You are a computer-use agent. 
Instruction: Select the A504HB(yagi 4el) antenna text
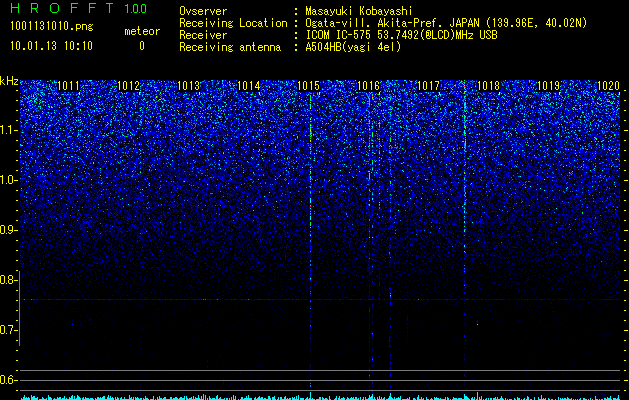point(353,47)
